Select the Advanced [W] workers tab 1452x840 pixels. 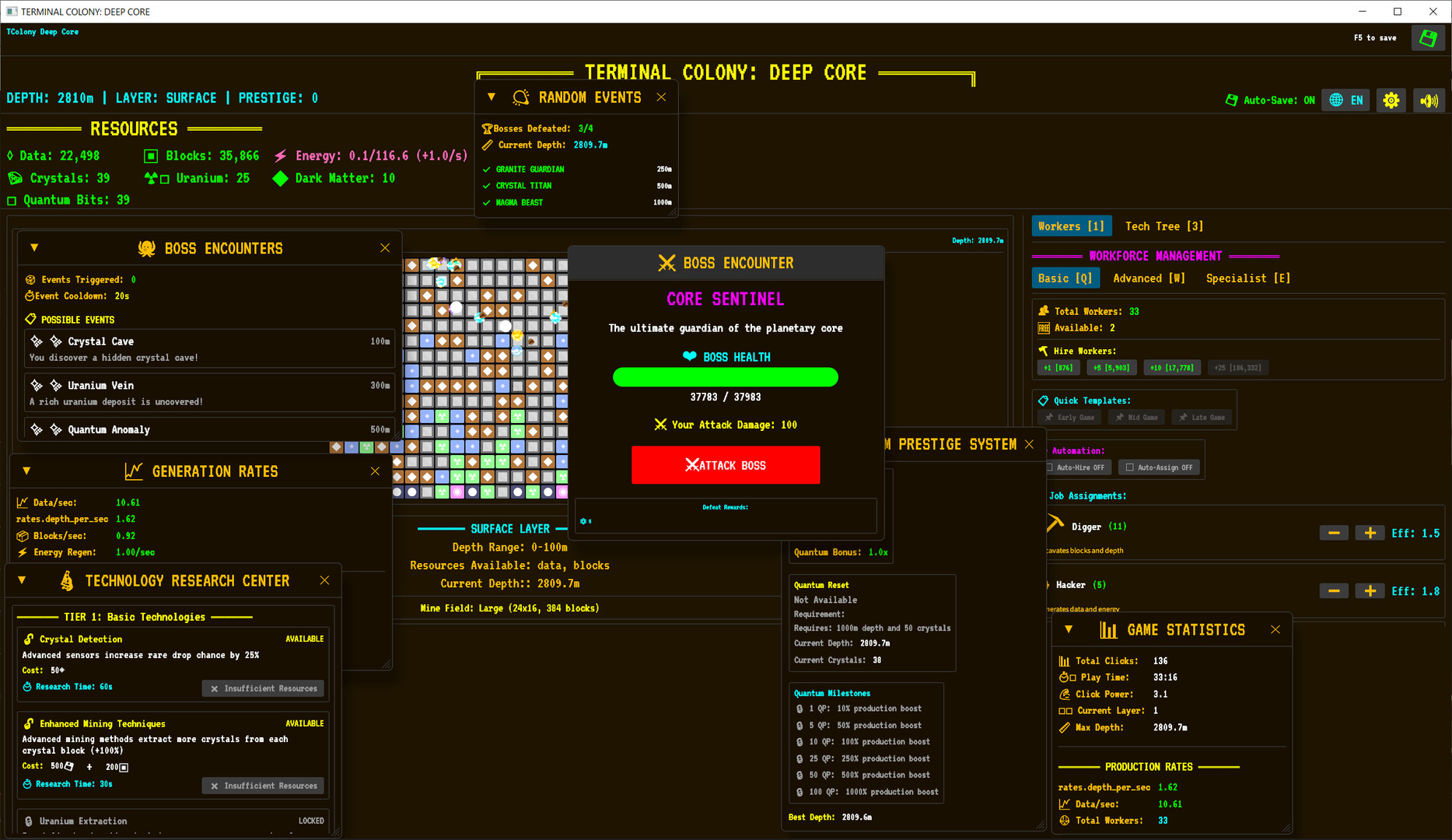1149,278
